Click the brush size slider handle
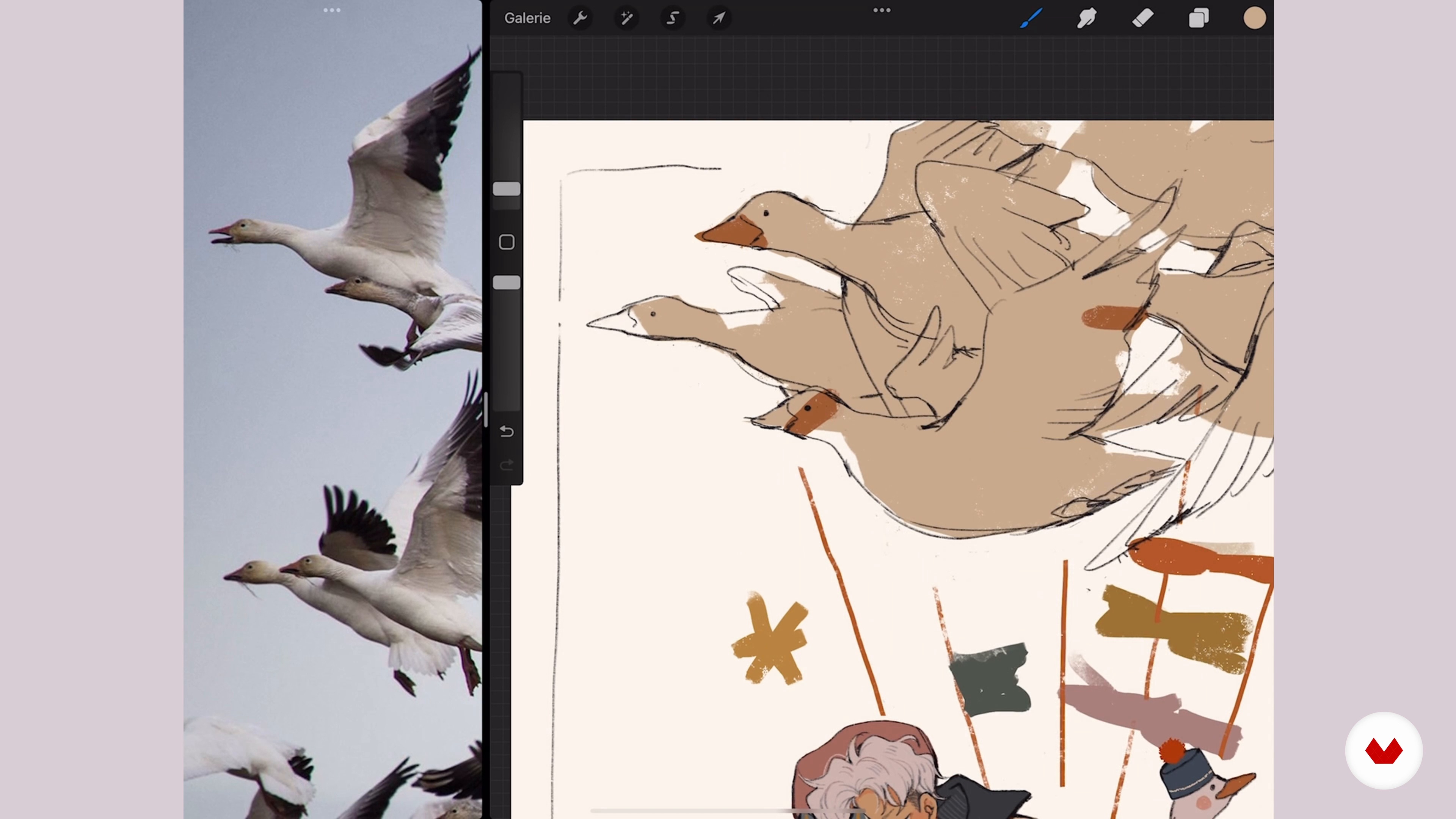Screen dimensions: 1456x819 click(507, 189)
